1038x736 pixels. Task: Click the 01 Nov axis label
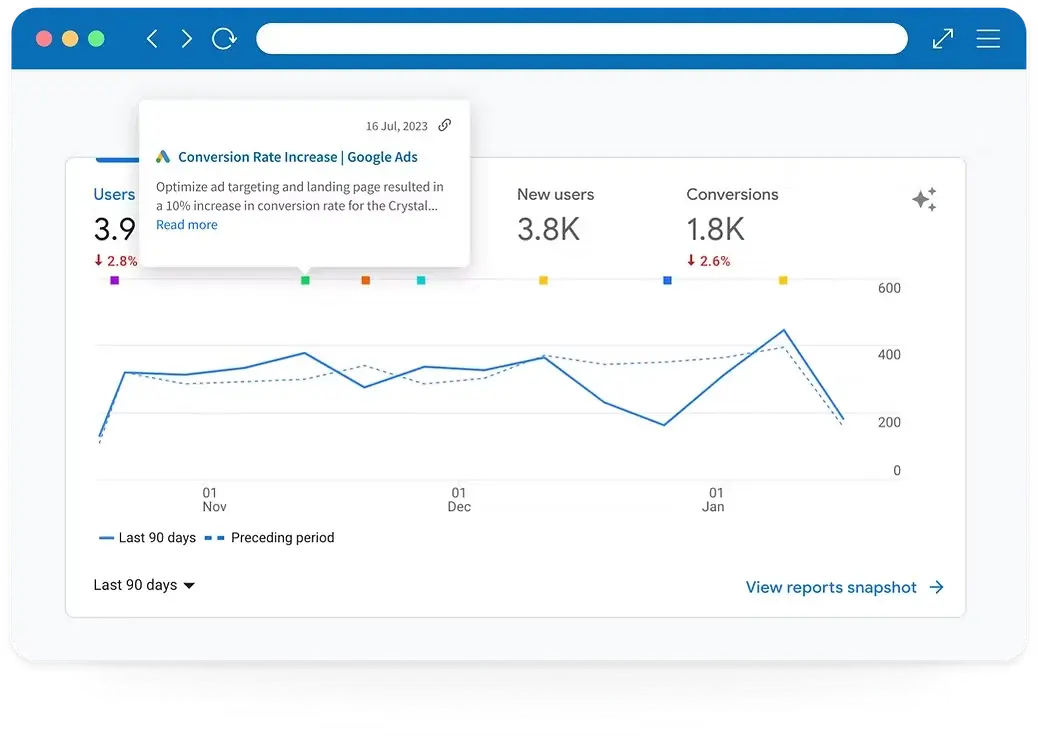214,500
